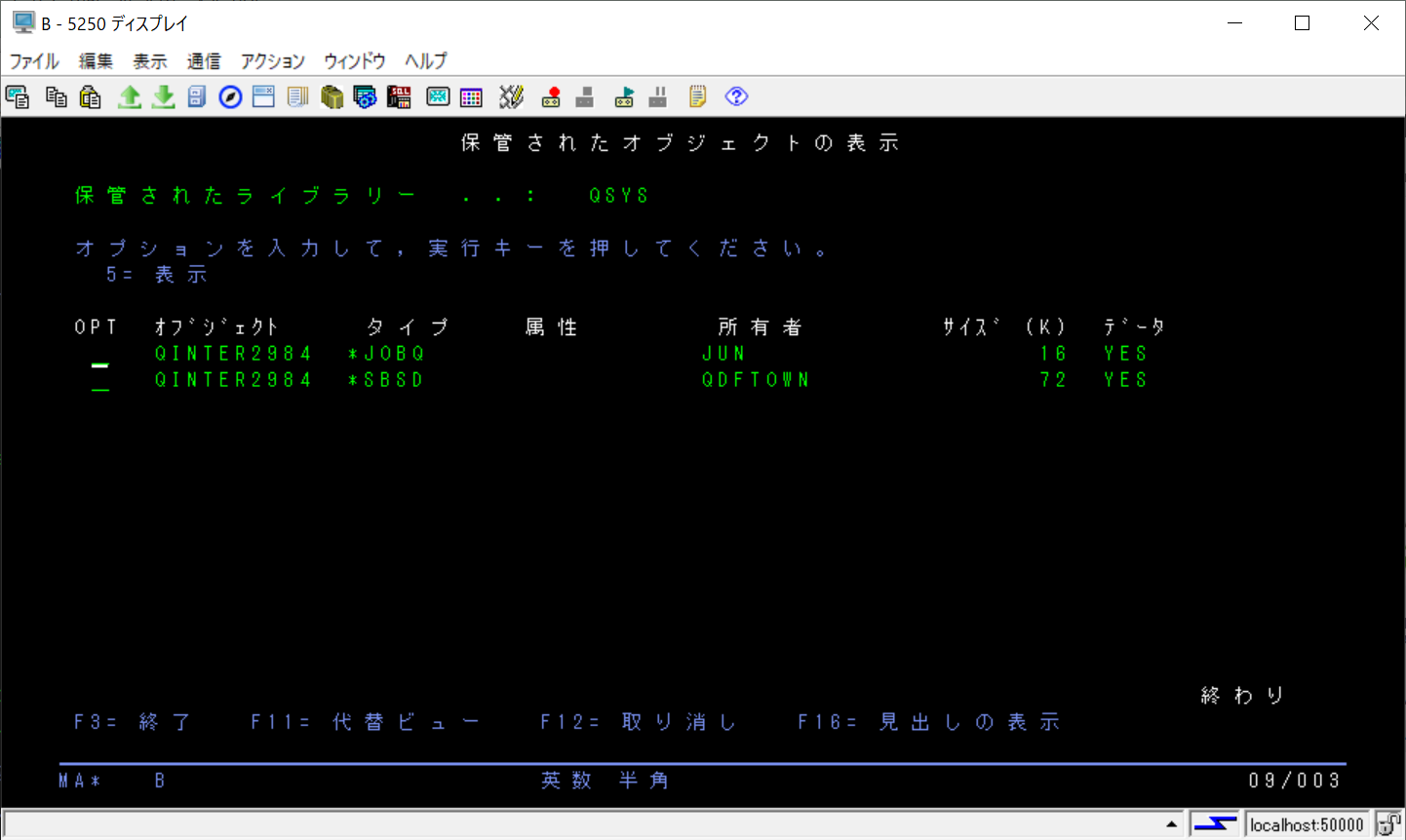Click the gray pause-macro icon
The width and height of the screenshot is (1406, 840).
(658, 96)
